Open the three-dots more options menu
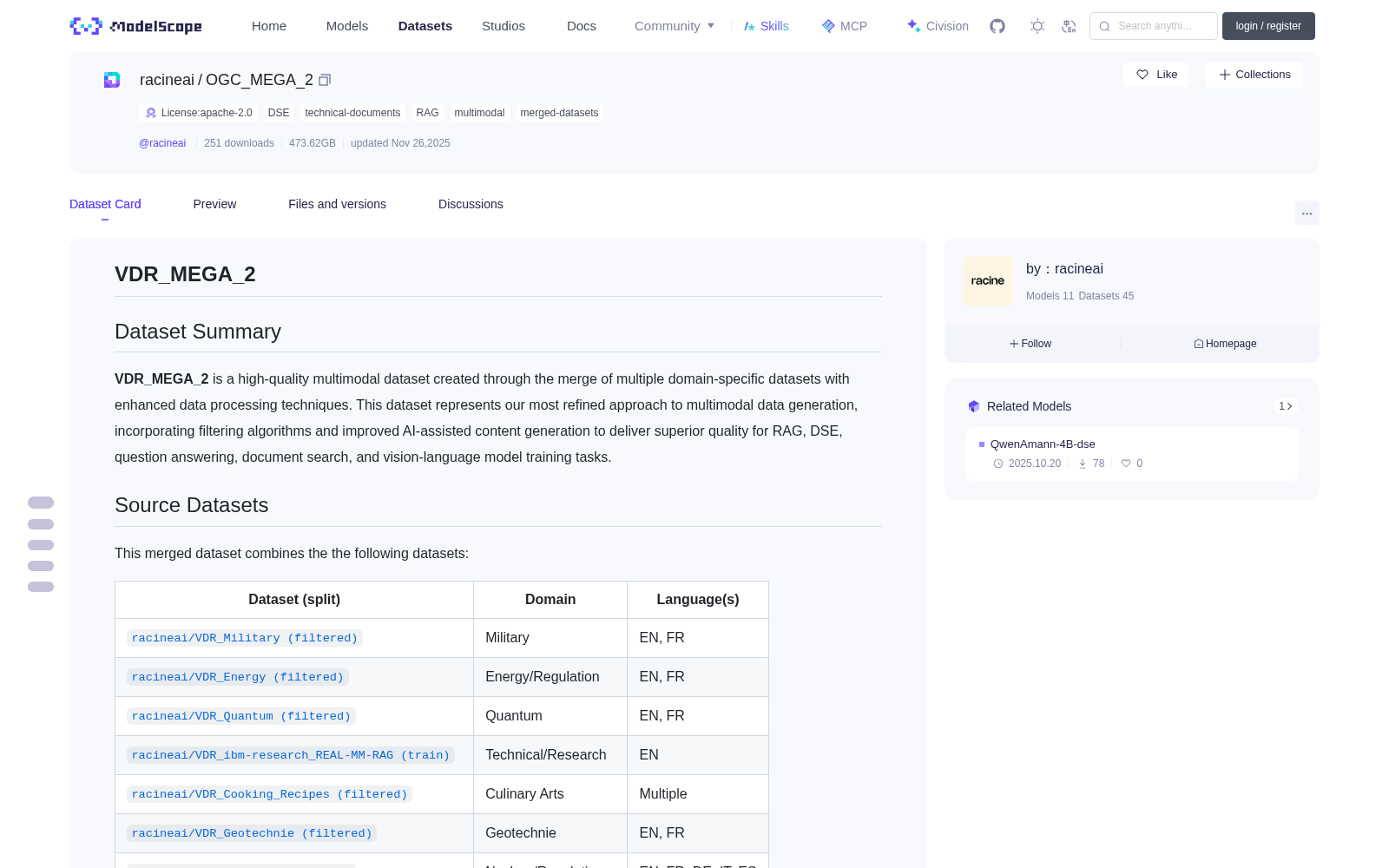This screenshot has width=1389, height=868. 1307,213
